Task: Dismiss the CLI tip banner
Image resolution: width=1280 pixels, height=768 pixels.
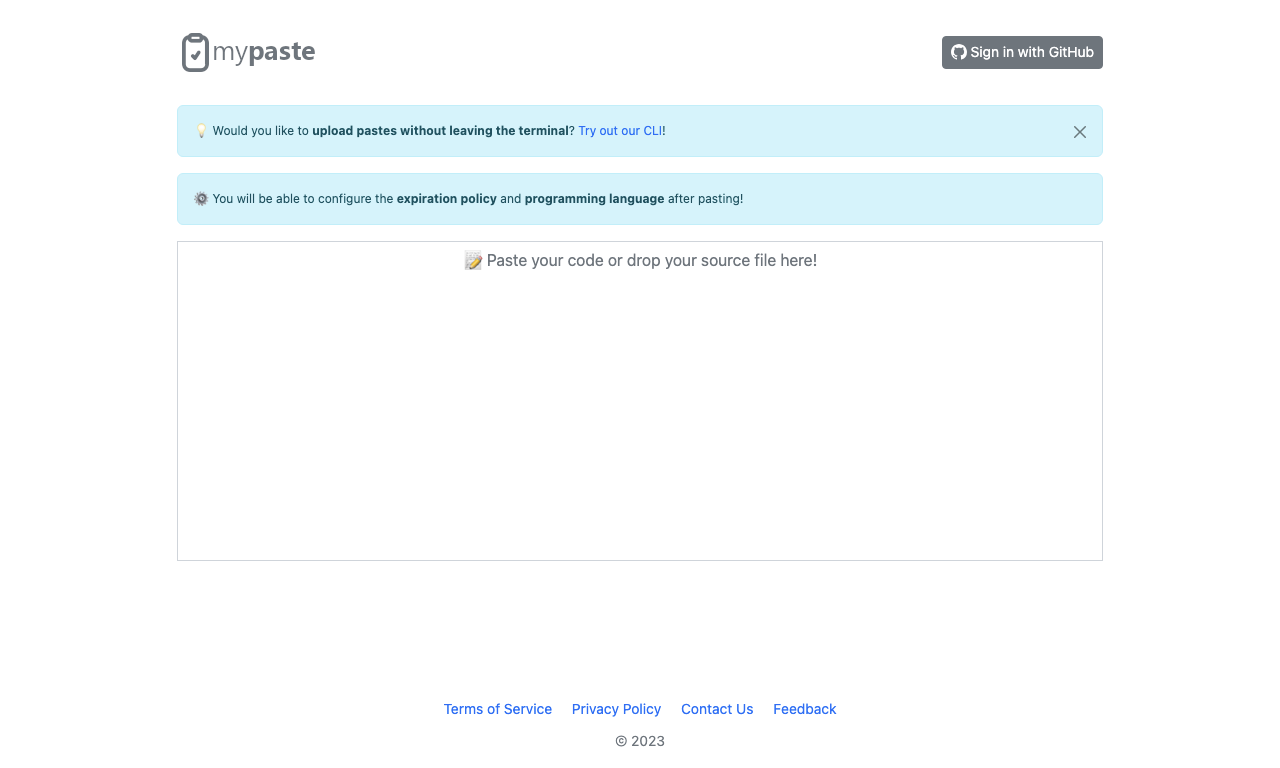Action: [x=1080, y=132]
